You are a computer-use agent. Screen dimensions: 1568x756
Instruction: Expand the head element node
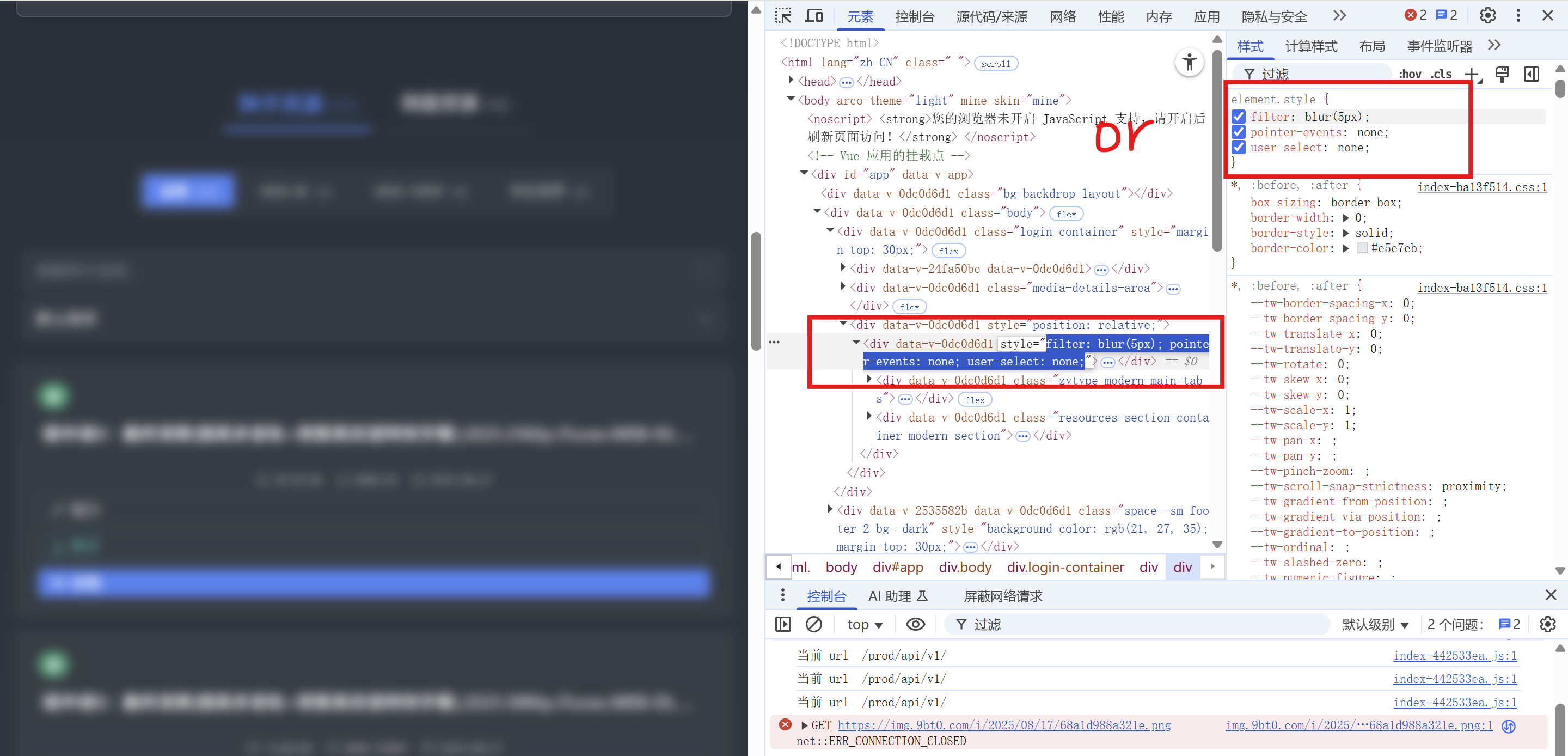tap(791, 81)
